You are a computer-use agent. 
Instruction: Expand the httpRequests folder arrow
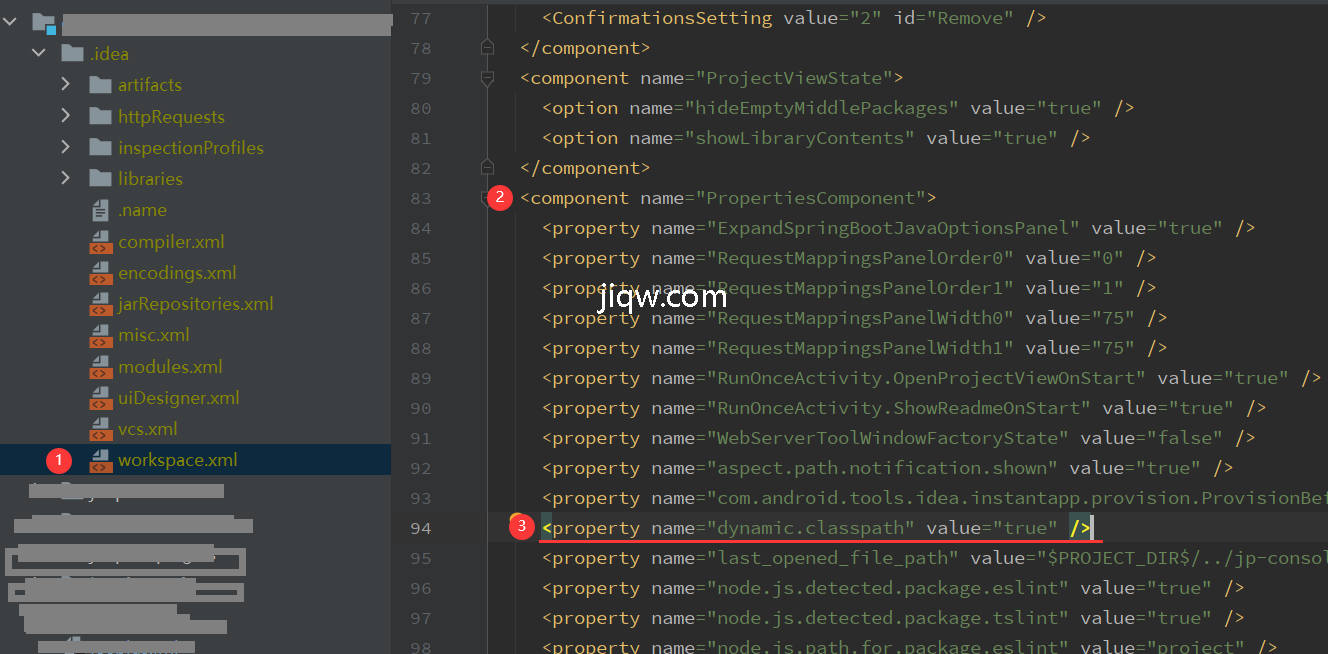(x=66, y=116)
